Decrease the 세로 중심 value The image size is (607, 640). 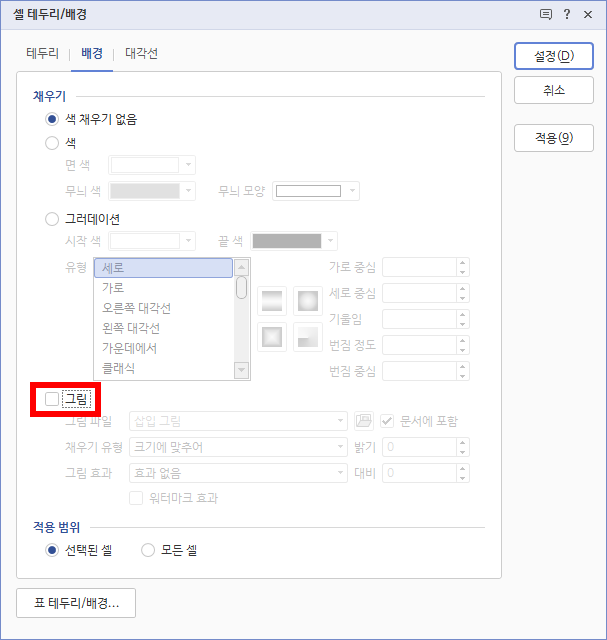(462, 298)
